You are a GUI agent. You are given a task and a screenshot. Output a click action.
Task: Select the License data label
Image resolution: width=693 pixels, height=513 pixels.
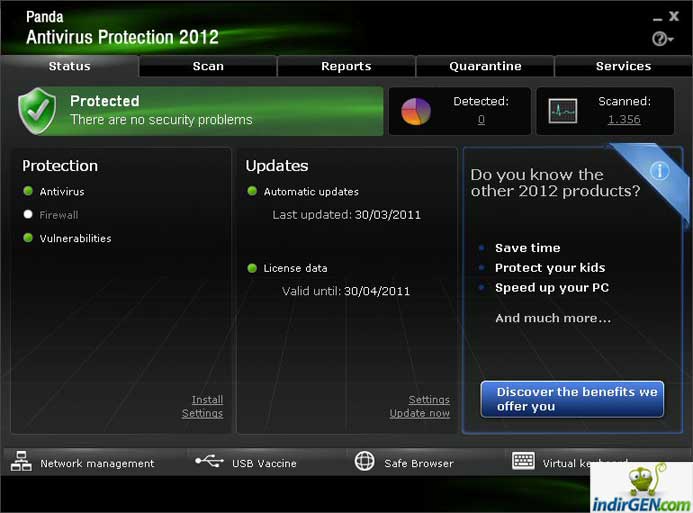click(295, 268)
